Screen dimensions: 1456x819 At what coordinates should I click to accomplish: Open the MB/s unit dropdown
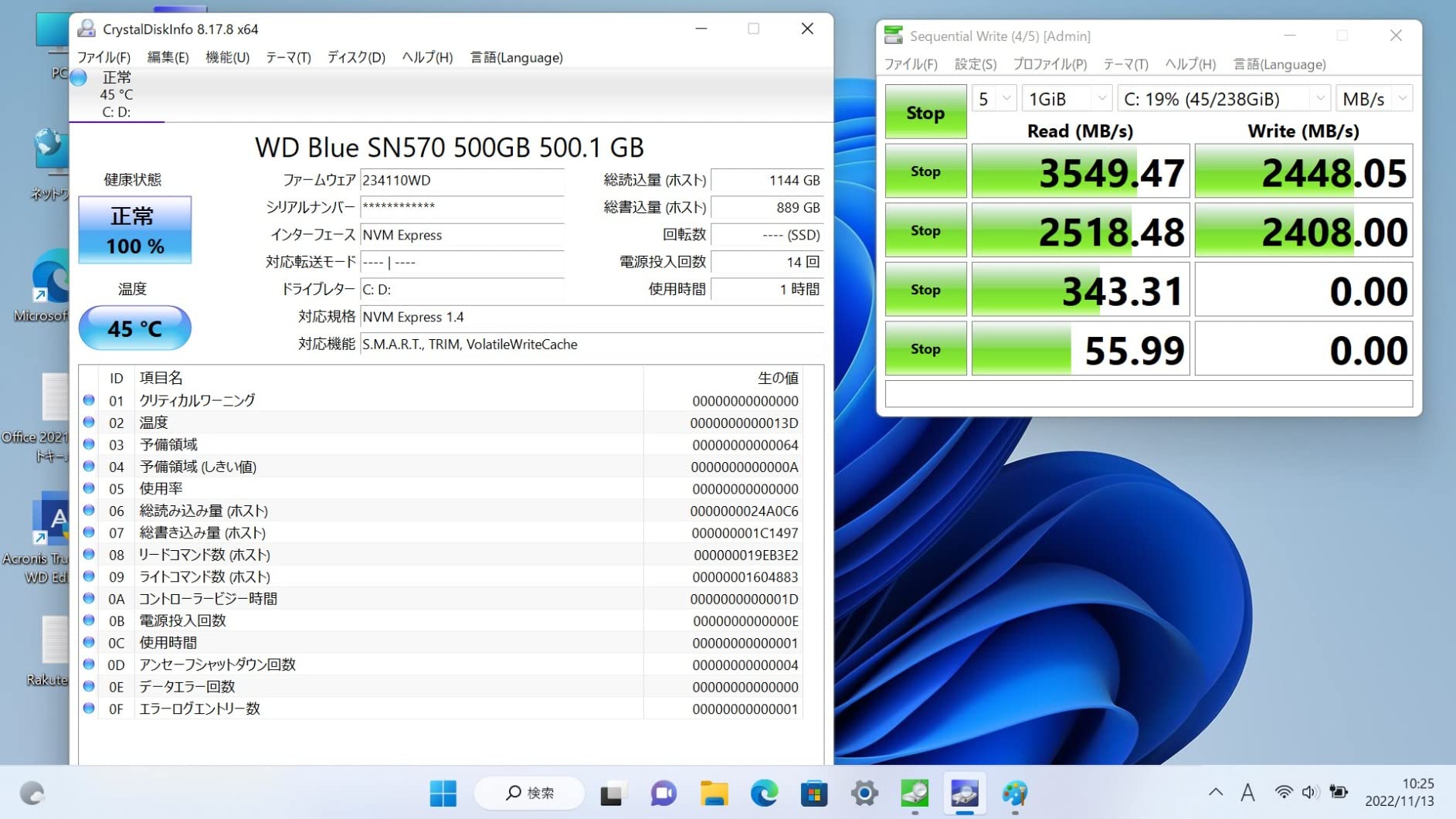[x=1374, y=99]
